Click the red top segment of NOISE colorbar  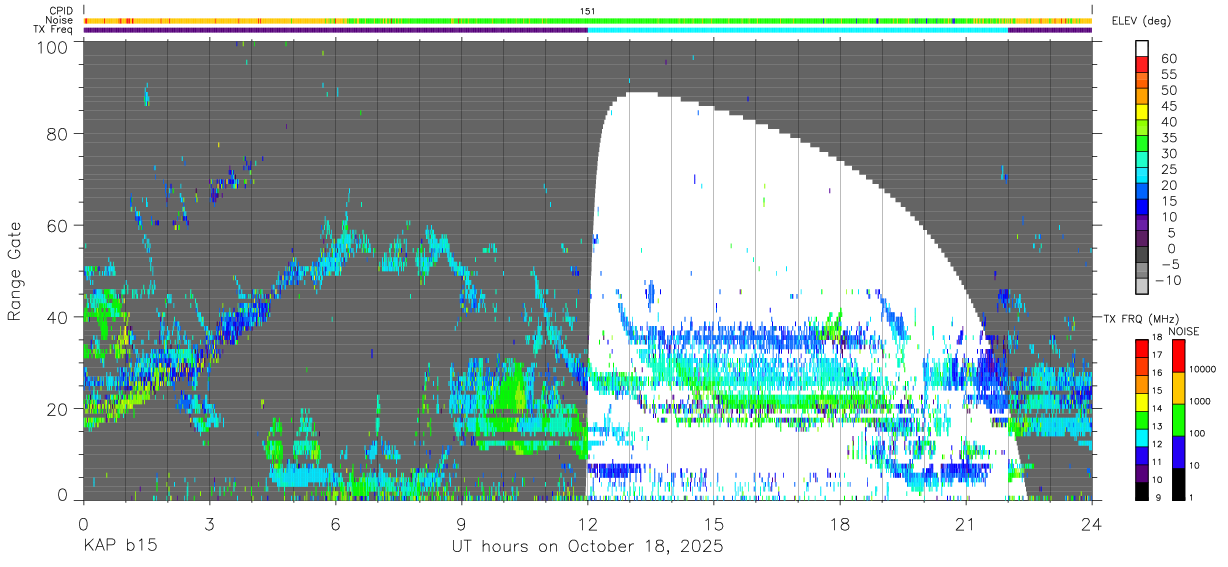pyautogui.click(x=1179, y=356)
